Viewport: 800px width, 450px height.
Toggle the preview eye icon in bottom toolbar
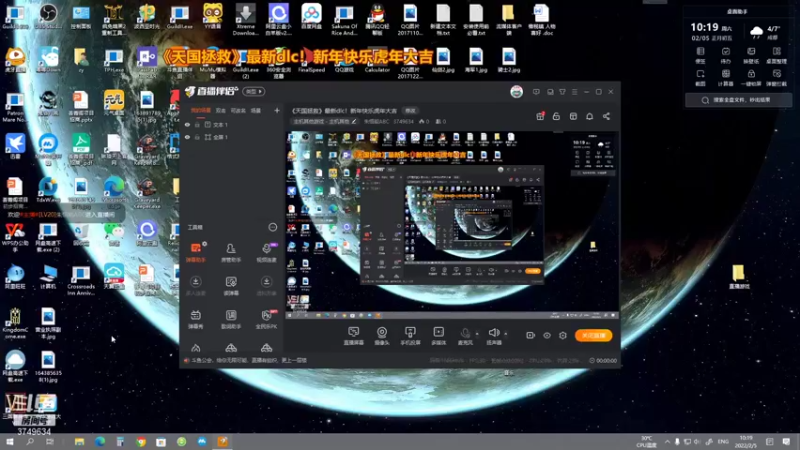(547, 335)
